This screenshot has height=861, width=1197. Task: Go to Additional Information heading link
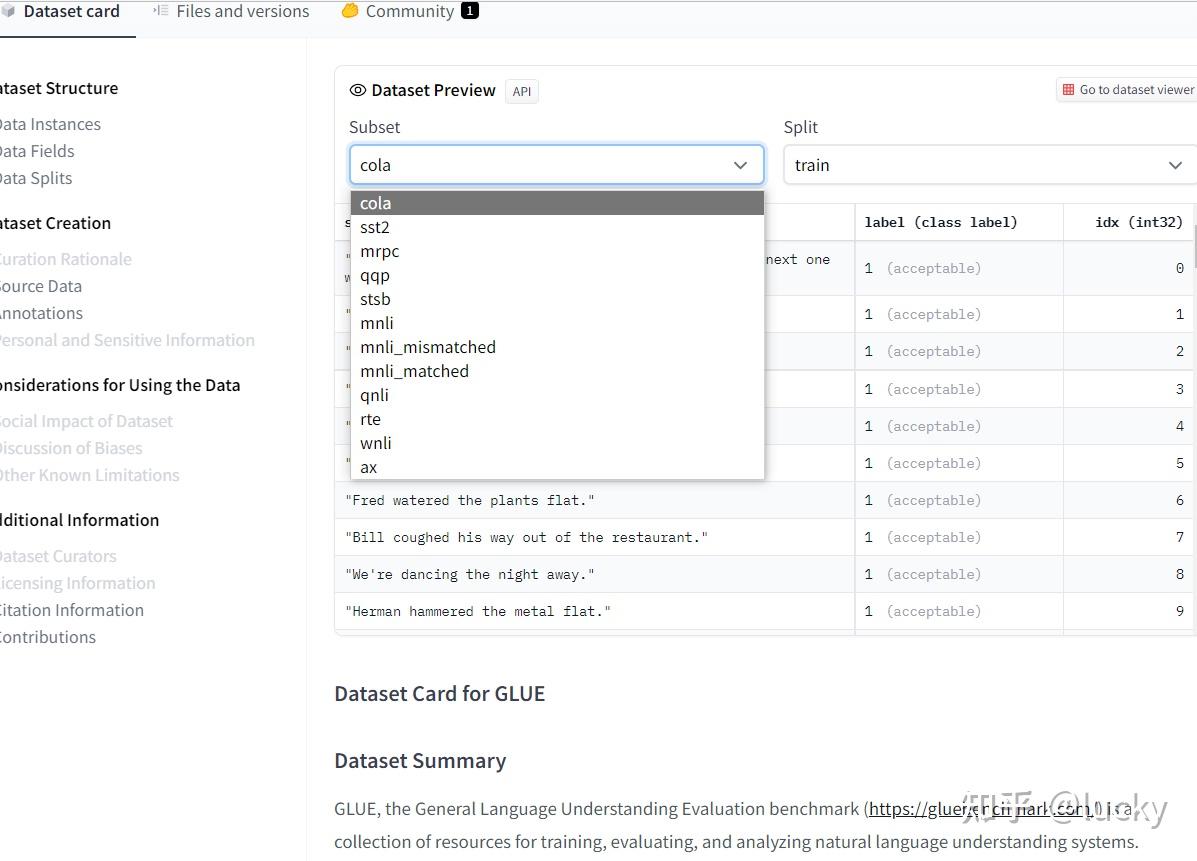(x=79, y=521)
